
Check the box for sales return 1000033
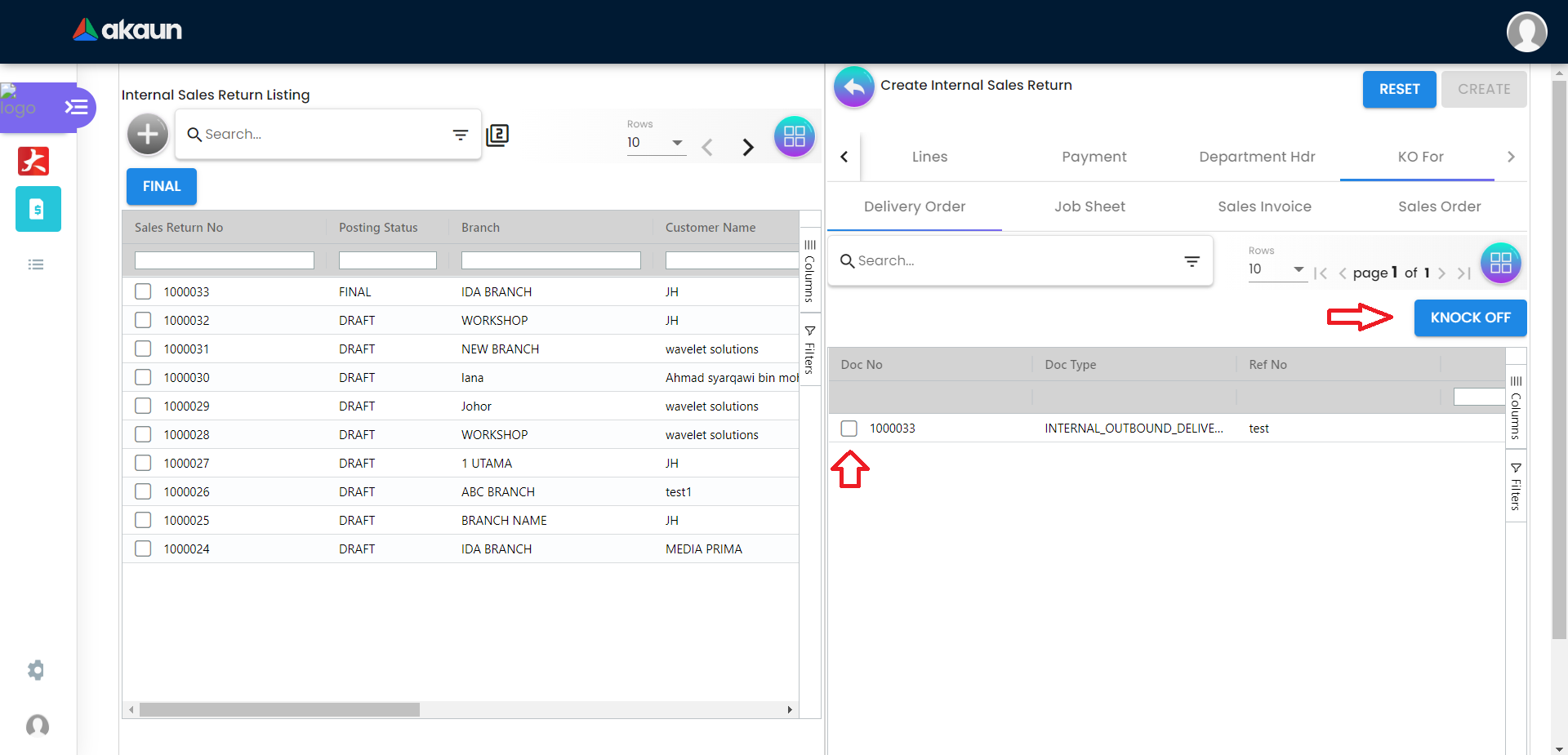point(143,291)
